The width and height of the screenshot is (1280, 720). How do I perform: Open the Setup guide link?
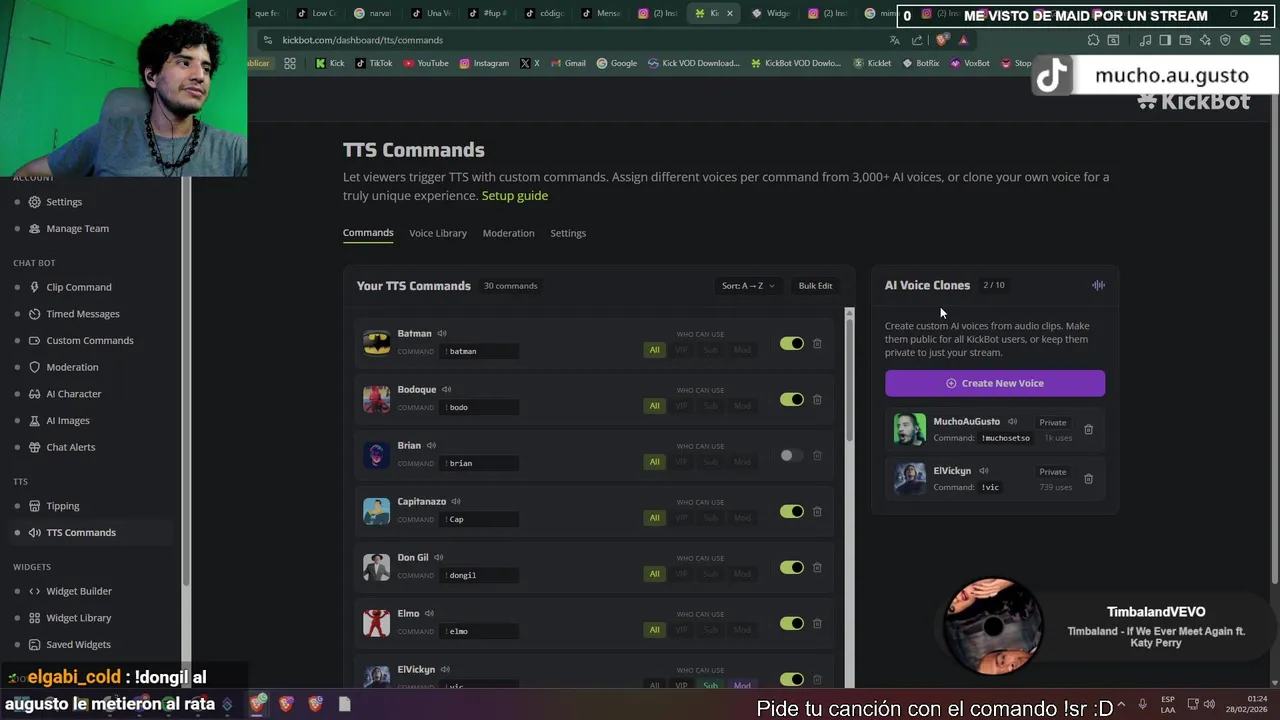pos(515,195)
